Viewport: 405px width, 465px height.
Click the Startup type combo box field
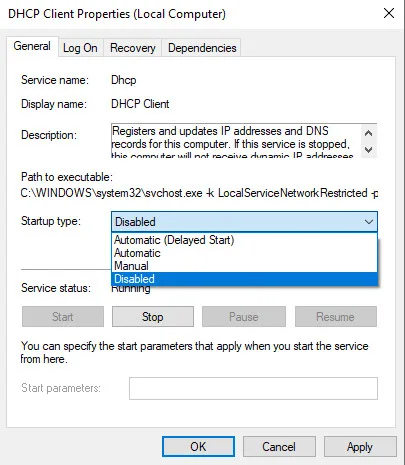pyautogui.click(x=244, y=222)
